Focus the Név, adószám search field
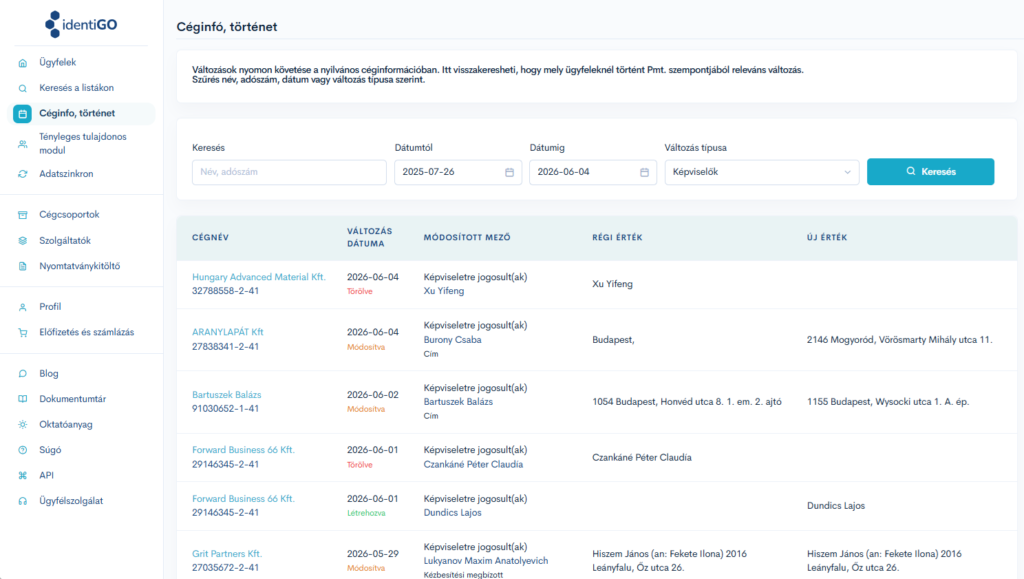 click(289, 172)
